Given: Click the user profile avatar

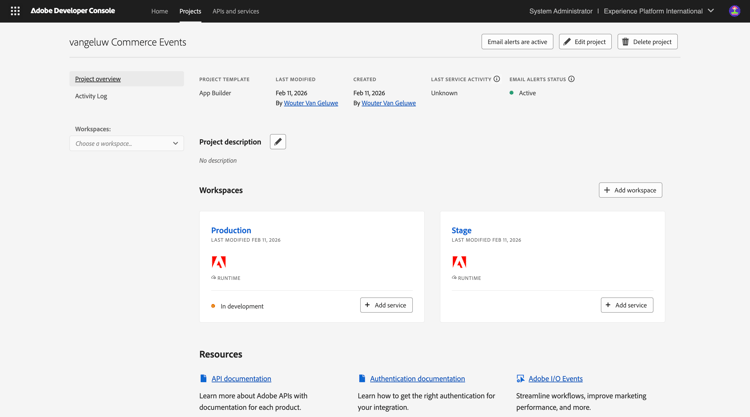Looking at the screenshot, I should 734,11.
